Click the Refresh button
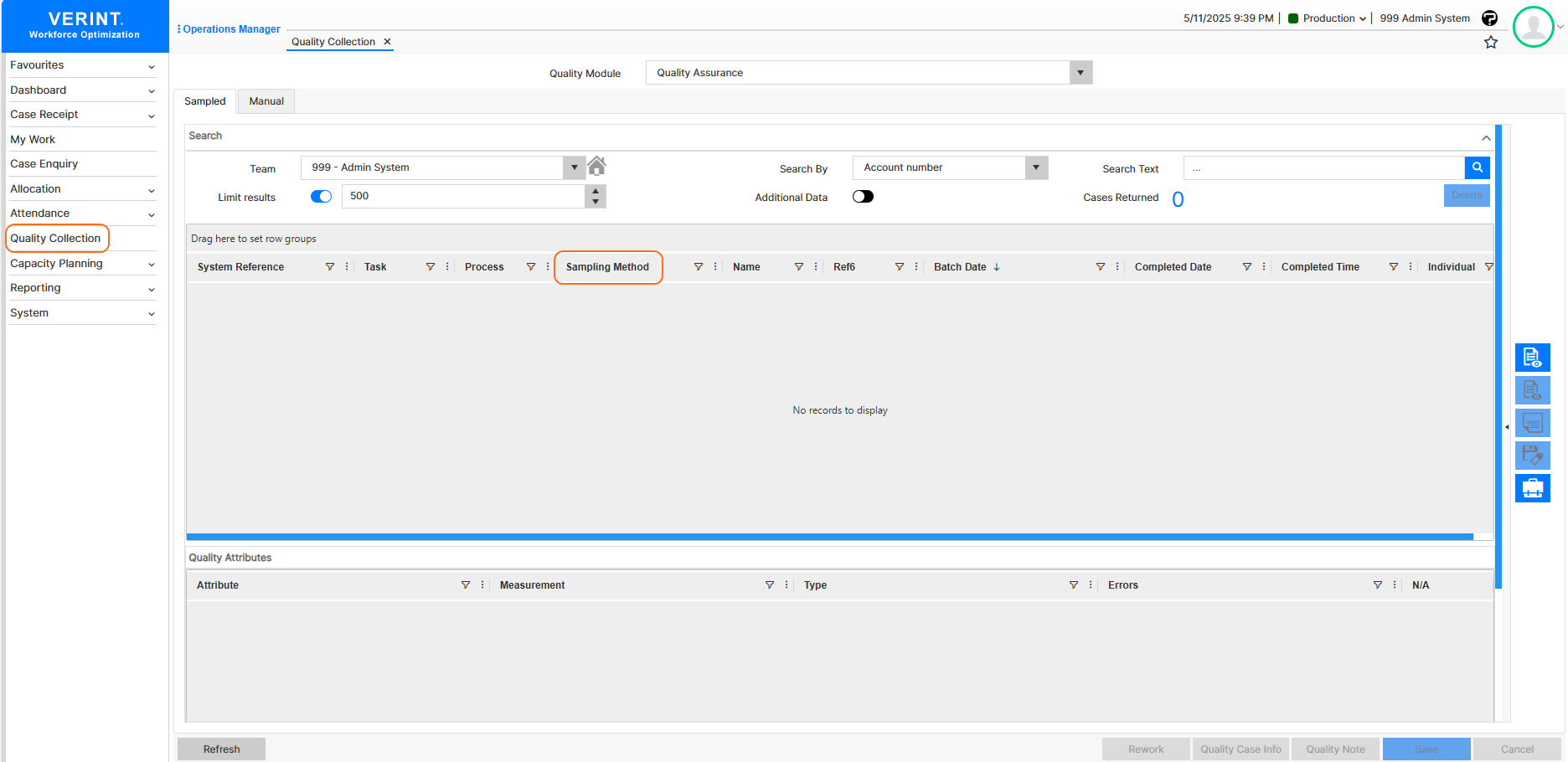This screenshot has height=762, width=1568. pyautogui.click(x=221, y=749)
